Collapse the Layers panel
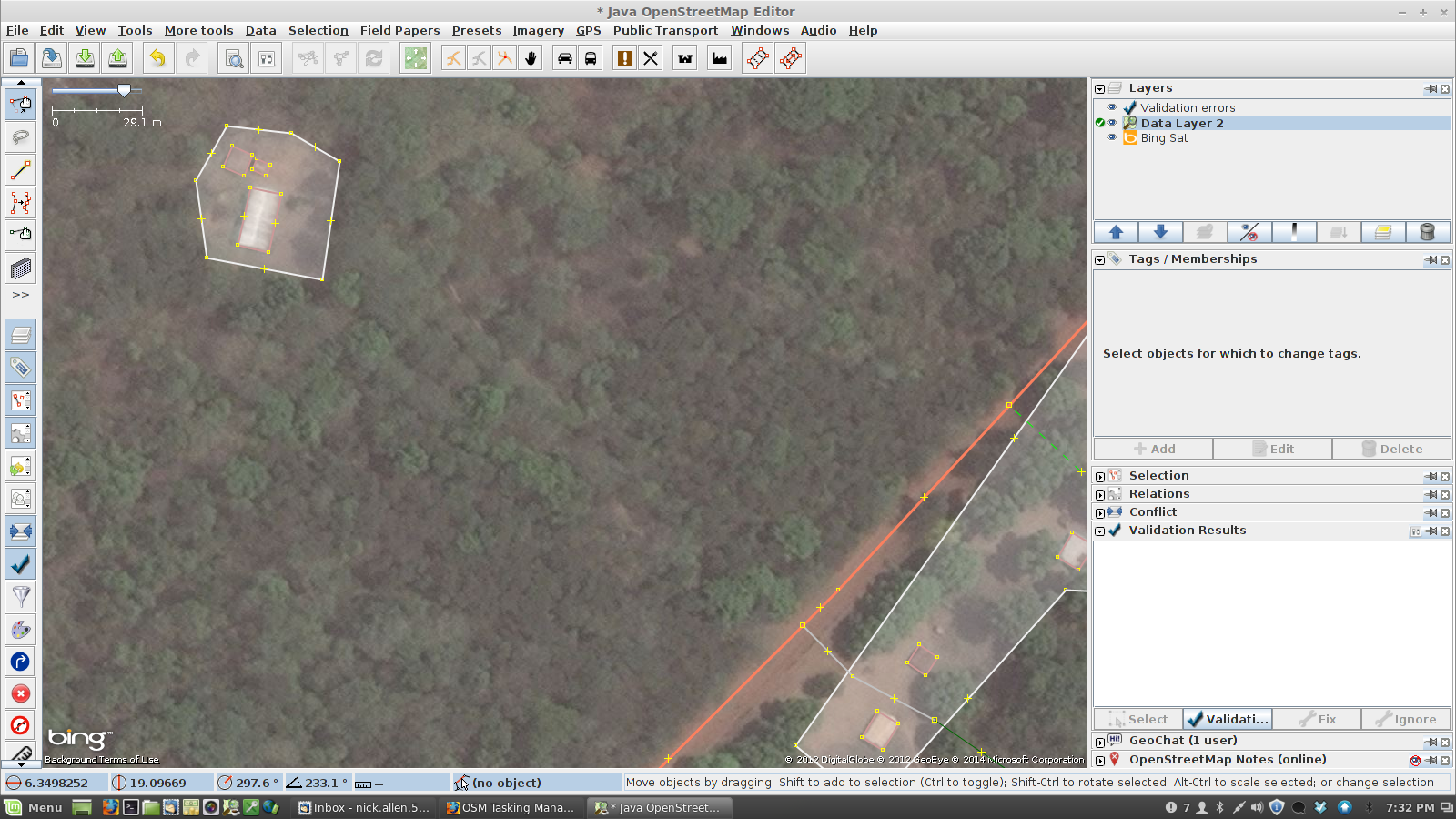1456x819 pixels. [1099, 89]
